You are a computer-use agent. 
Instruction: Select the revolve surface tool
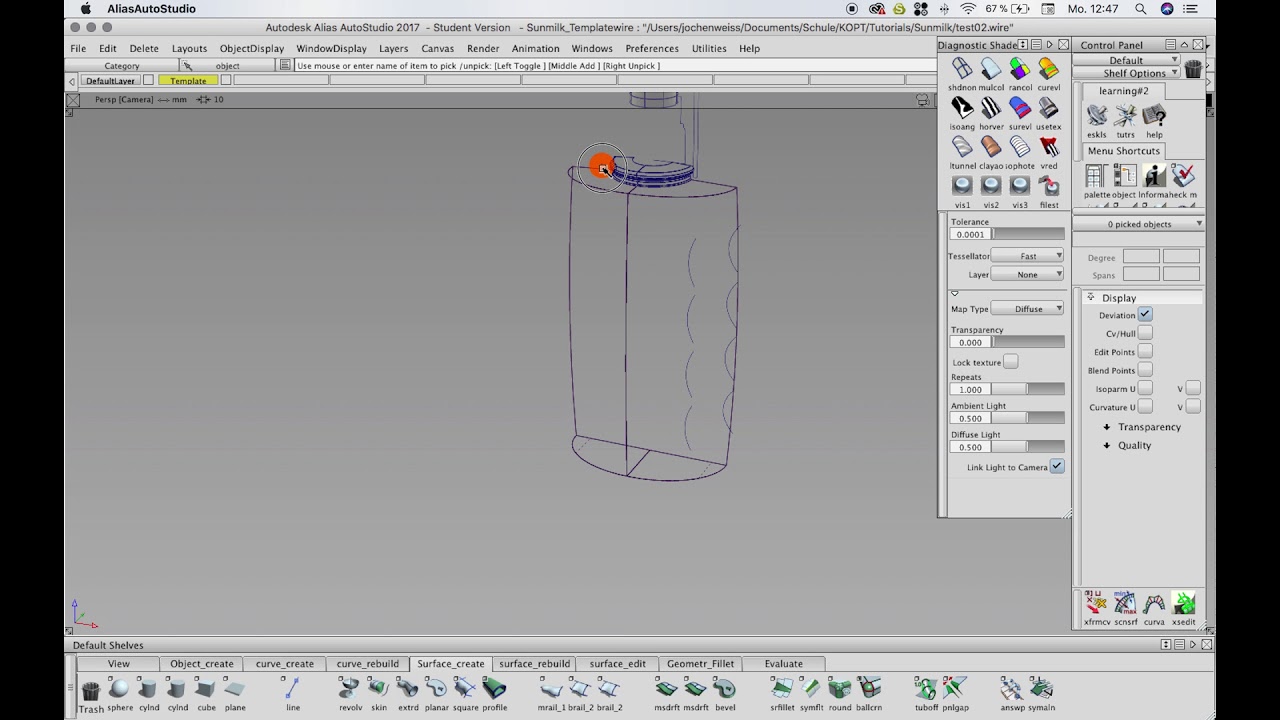click(x=349, y=689)
